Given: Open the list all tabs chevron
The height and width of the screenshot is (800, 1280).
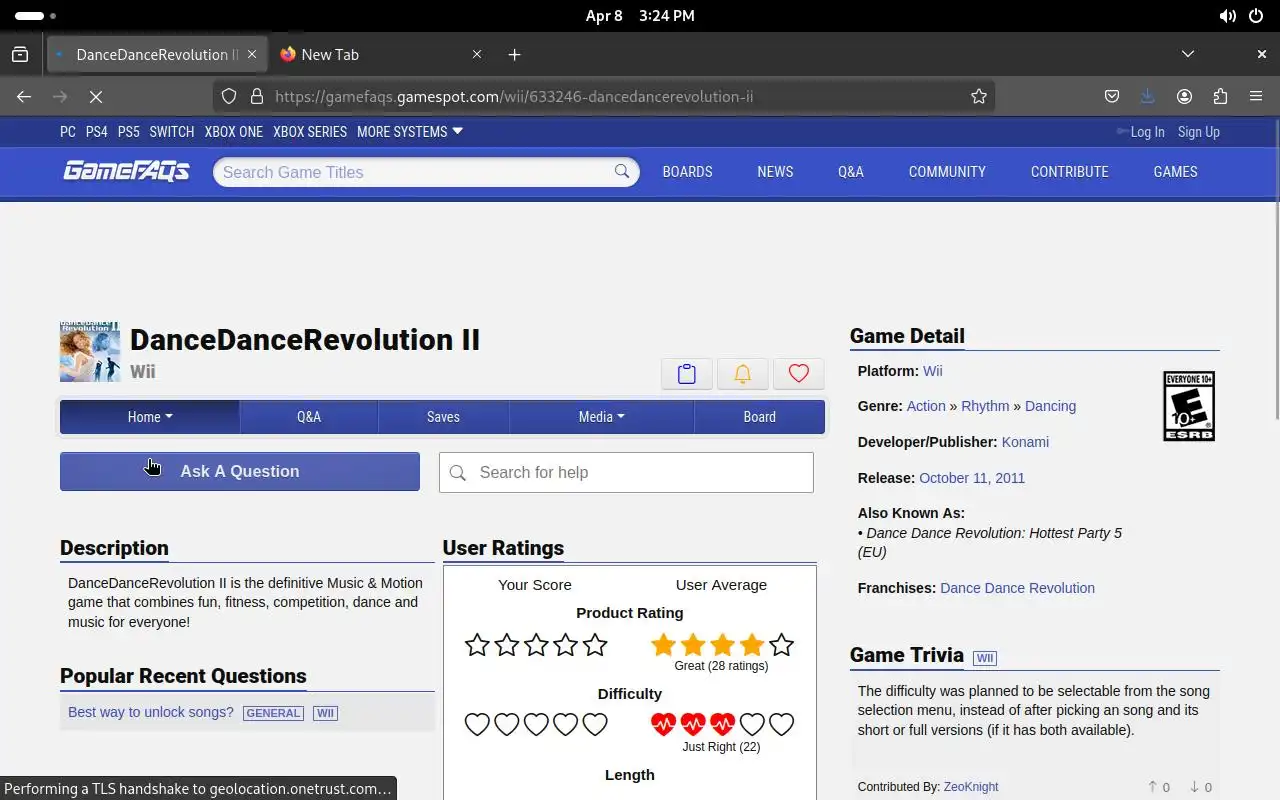Looking at the screenshot, I should point(1188,54).
